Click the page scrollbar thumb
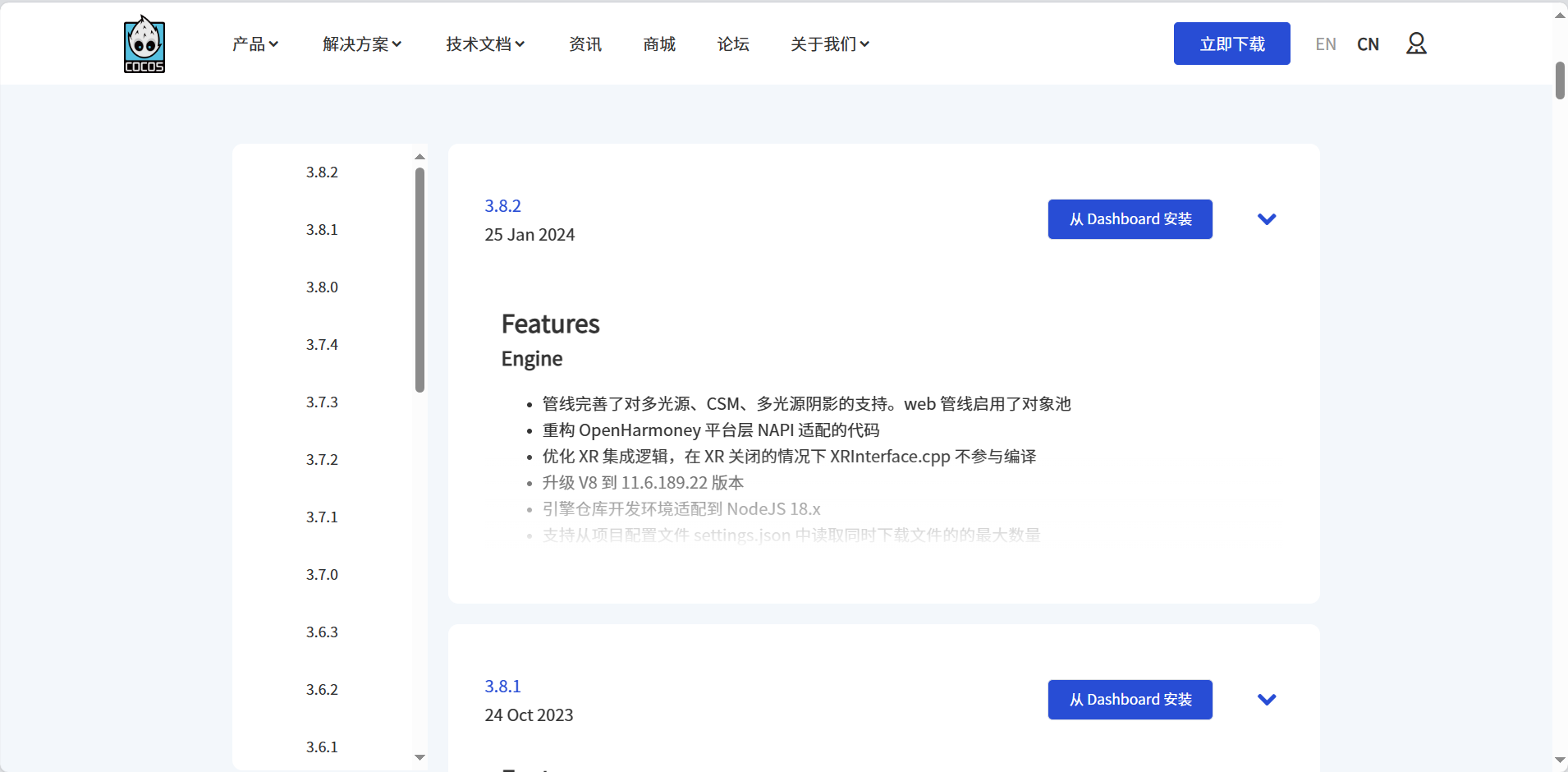The height and width of the screenshot is (772, 1568). [x=1560, y=80]
